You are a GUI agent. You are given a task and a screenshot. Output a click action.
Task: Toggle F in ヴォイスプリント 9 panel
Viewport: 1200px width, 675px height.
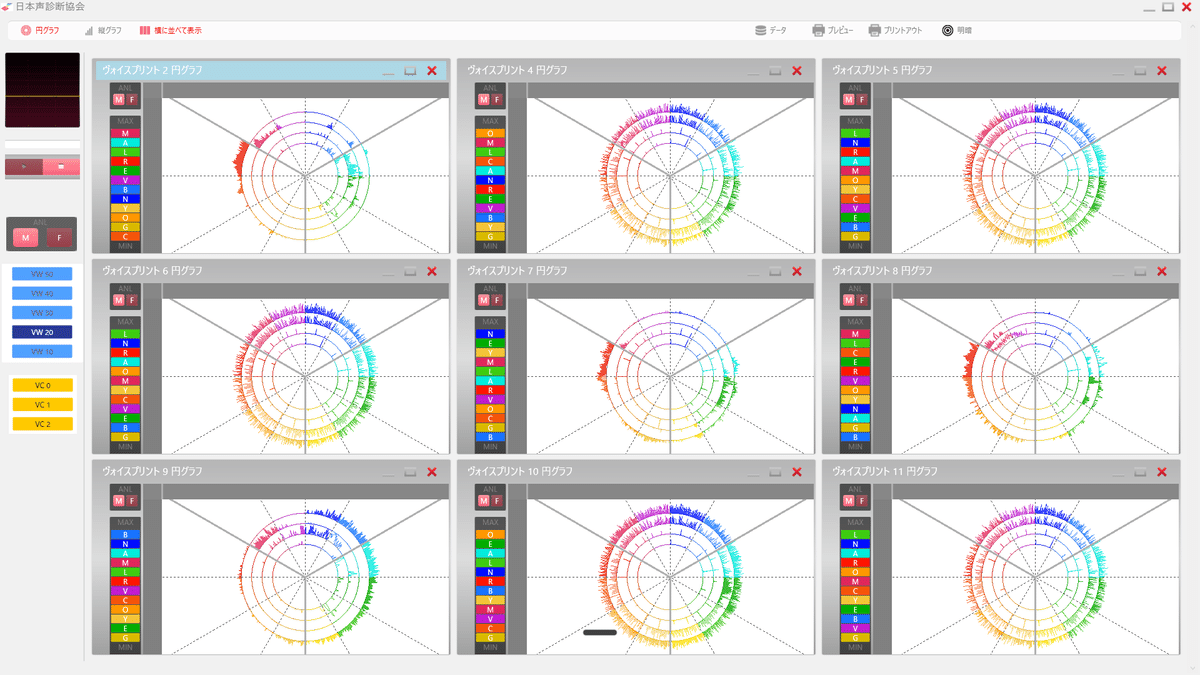[132, 500]
